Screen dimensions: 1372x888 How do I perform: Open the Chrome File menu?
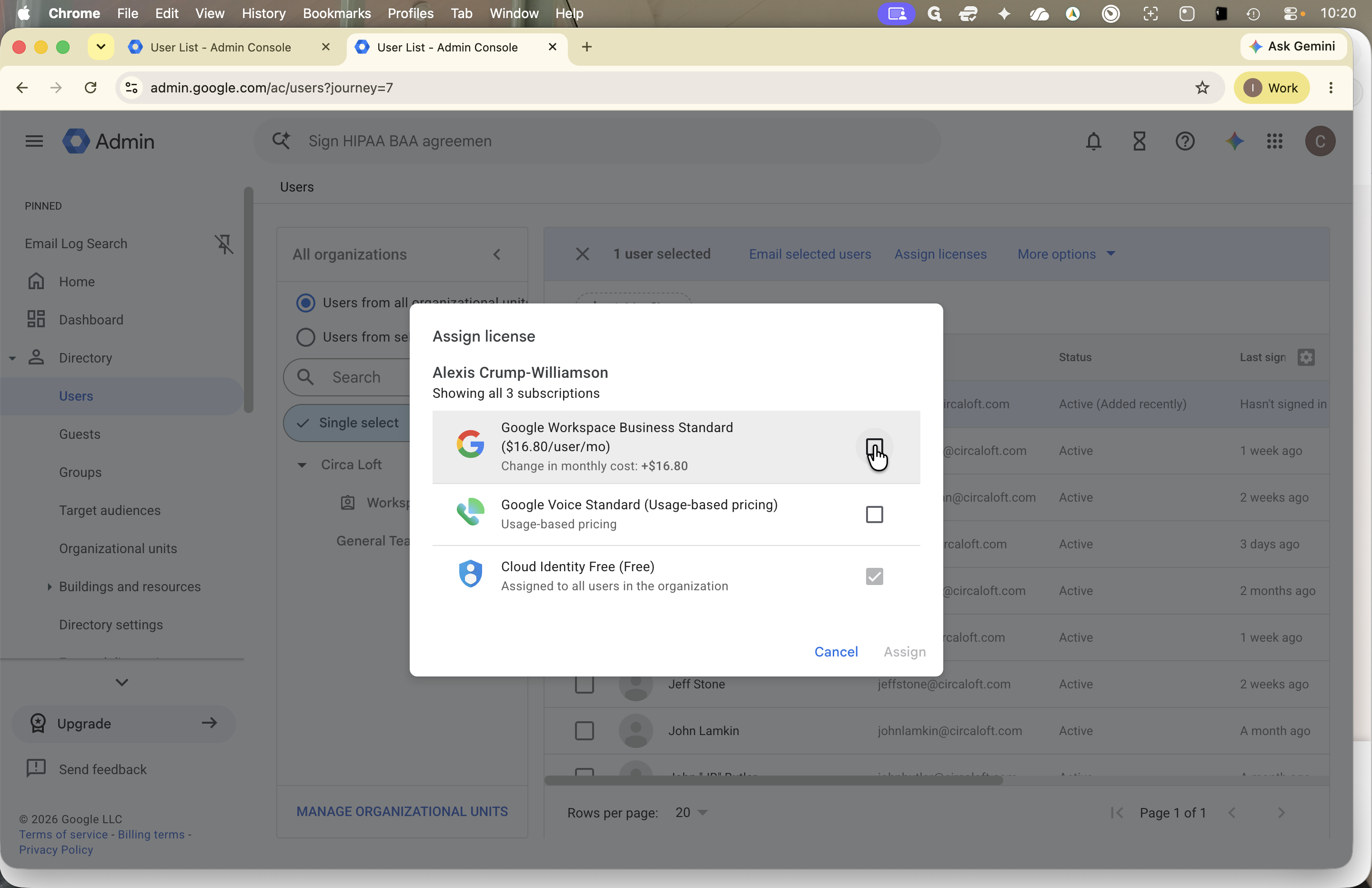[127, 13]
